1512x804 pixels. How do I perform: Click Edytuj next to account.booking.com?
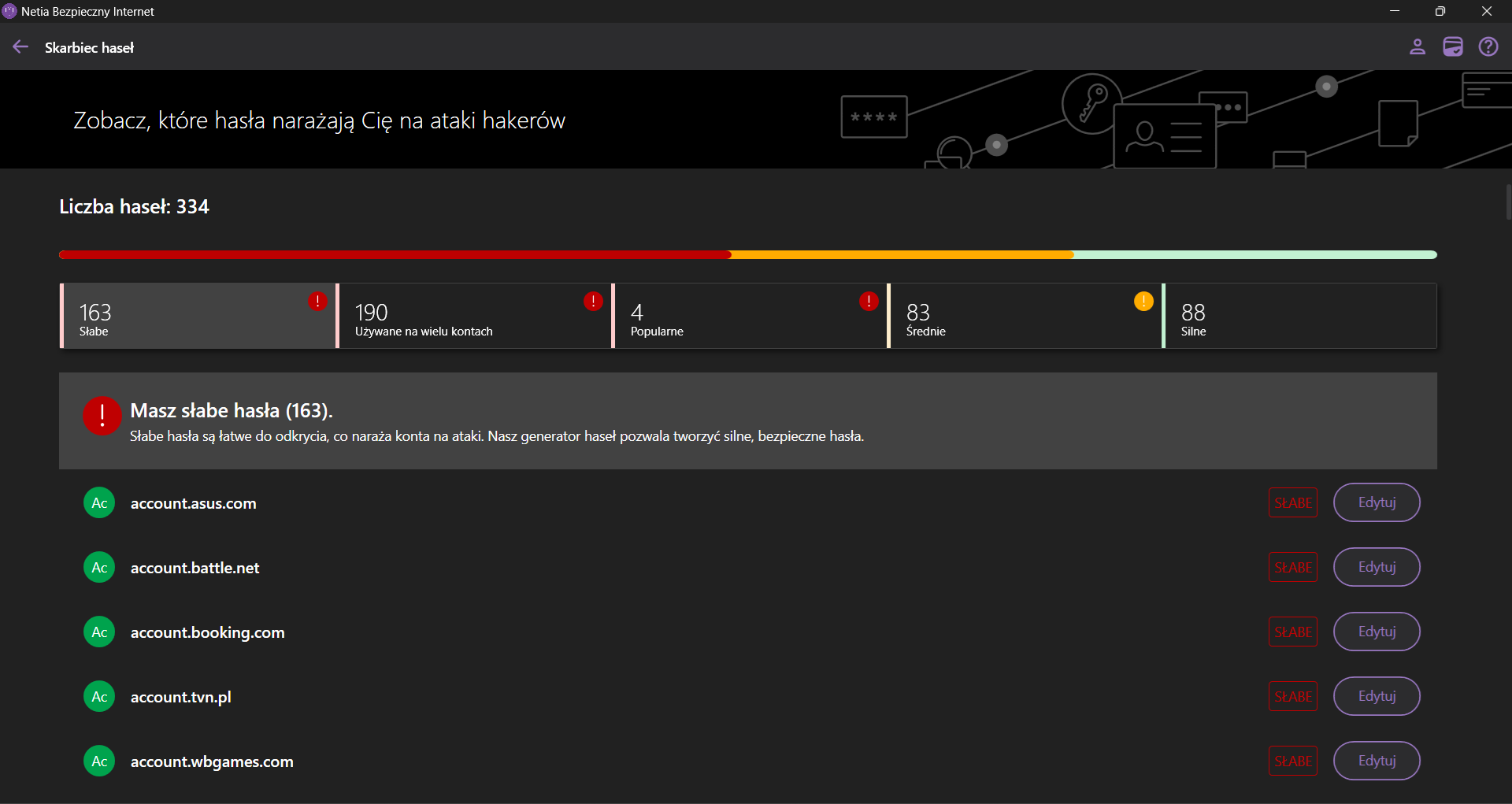tap(1376, 632)
